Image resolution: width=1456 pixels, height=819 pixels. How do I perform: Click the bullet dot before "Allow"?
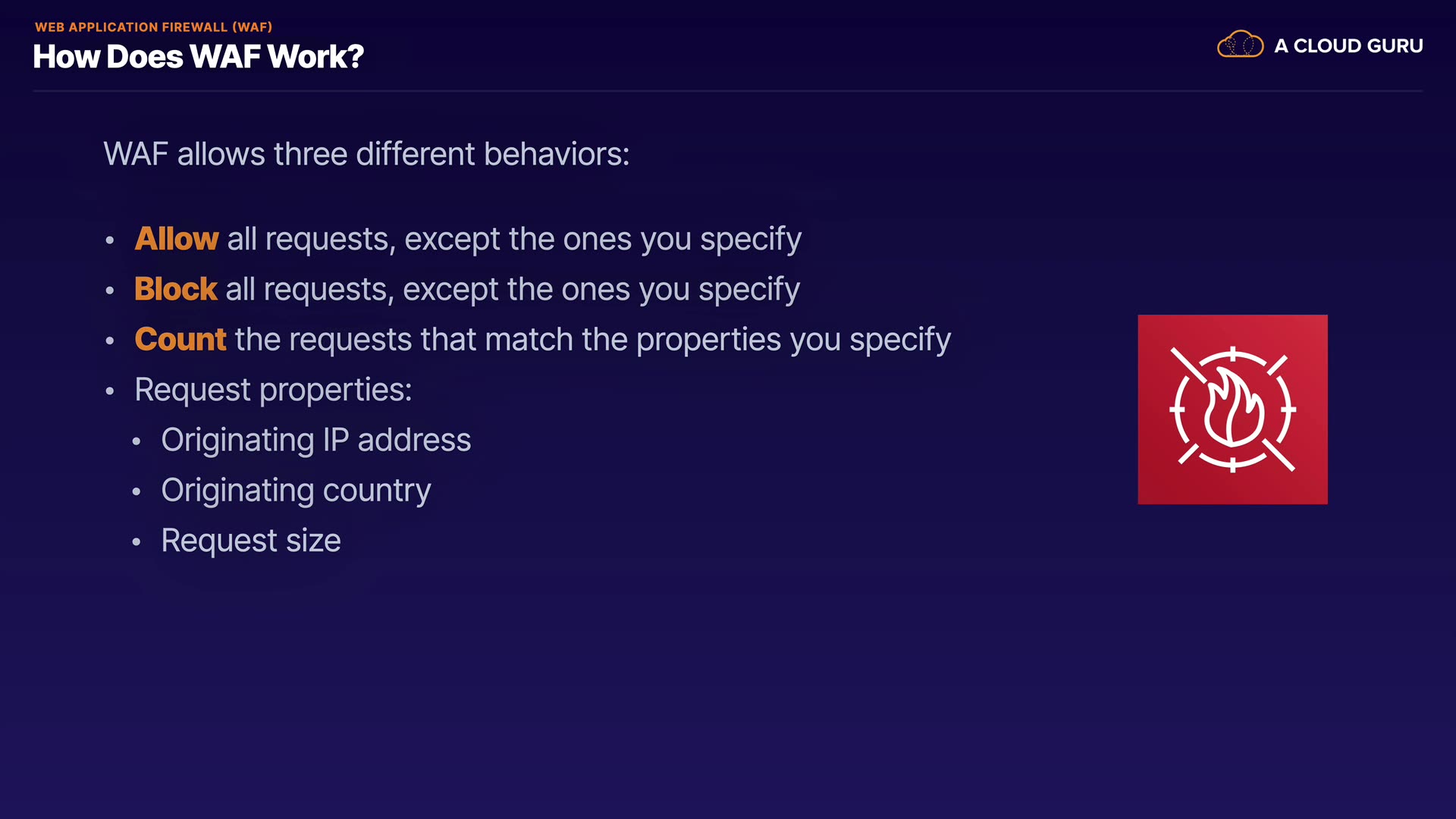(110, 240)
